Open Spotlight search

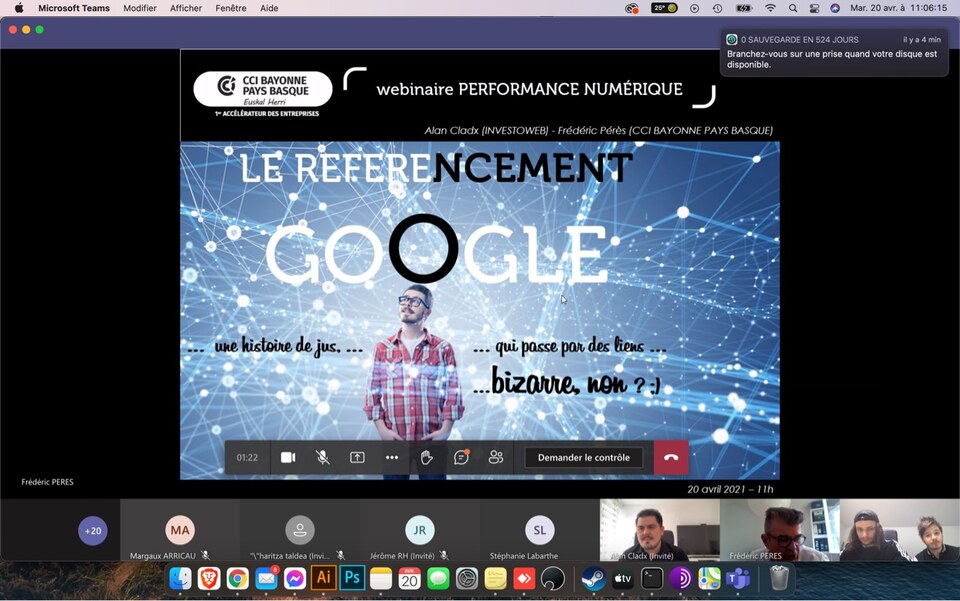pyautogui.click(x=793, y=8)
